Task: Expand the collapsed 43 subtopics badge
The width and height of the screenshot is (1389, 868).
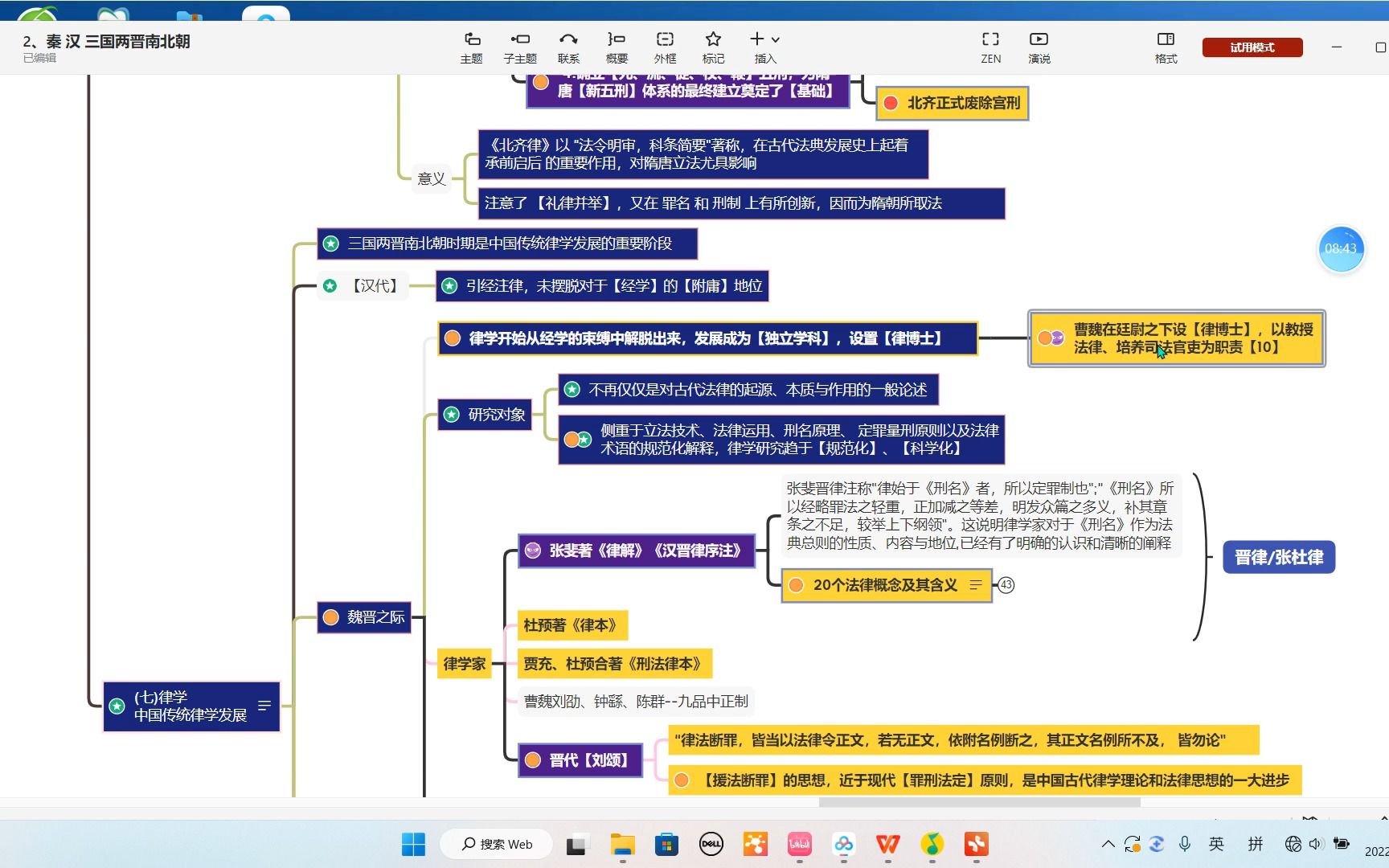Action: coord(1006,585)
